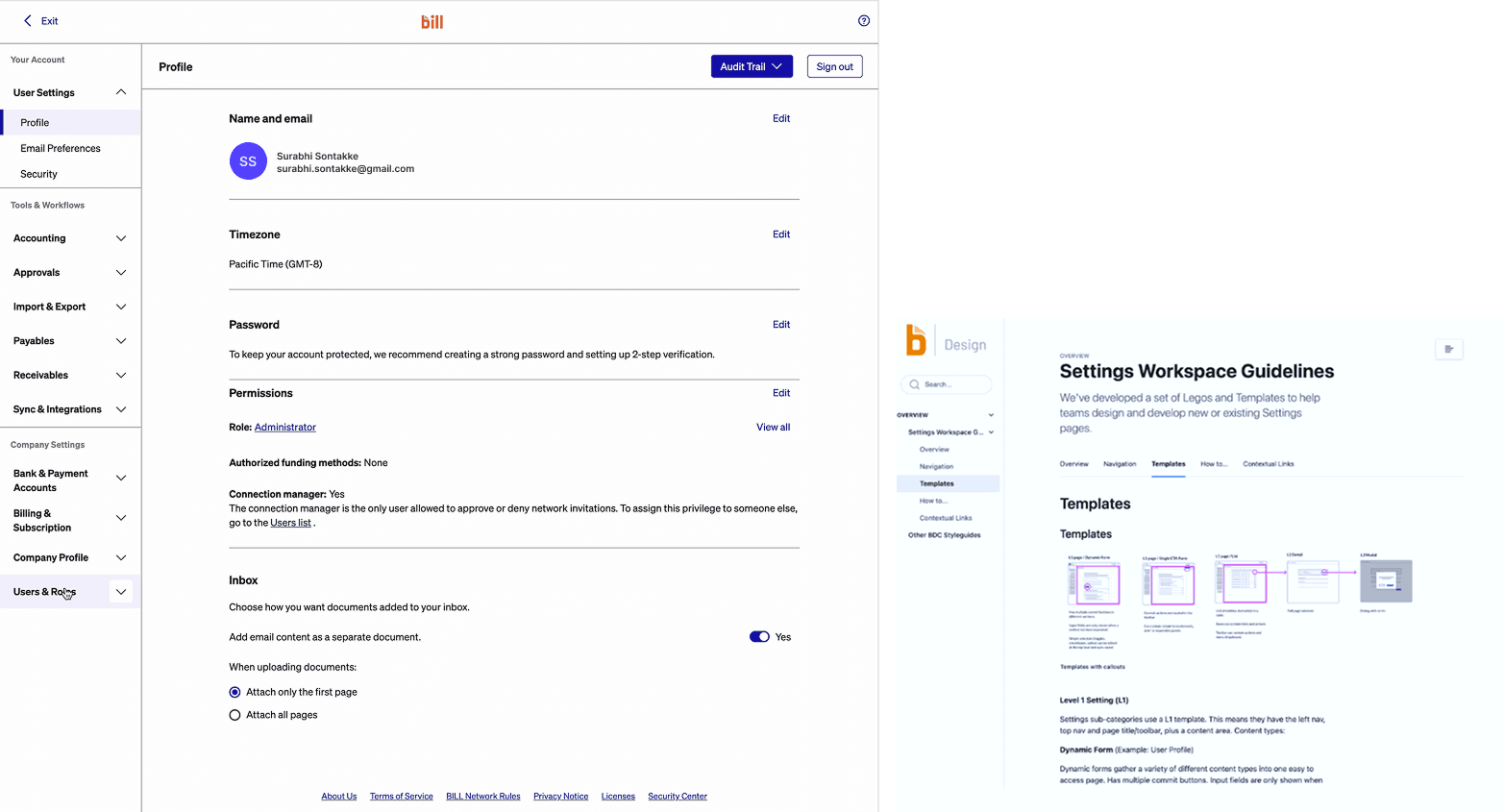Edit the Timezone setting
This screenshot has height=812, width=1504.
781,234
